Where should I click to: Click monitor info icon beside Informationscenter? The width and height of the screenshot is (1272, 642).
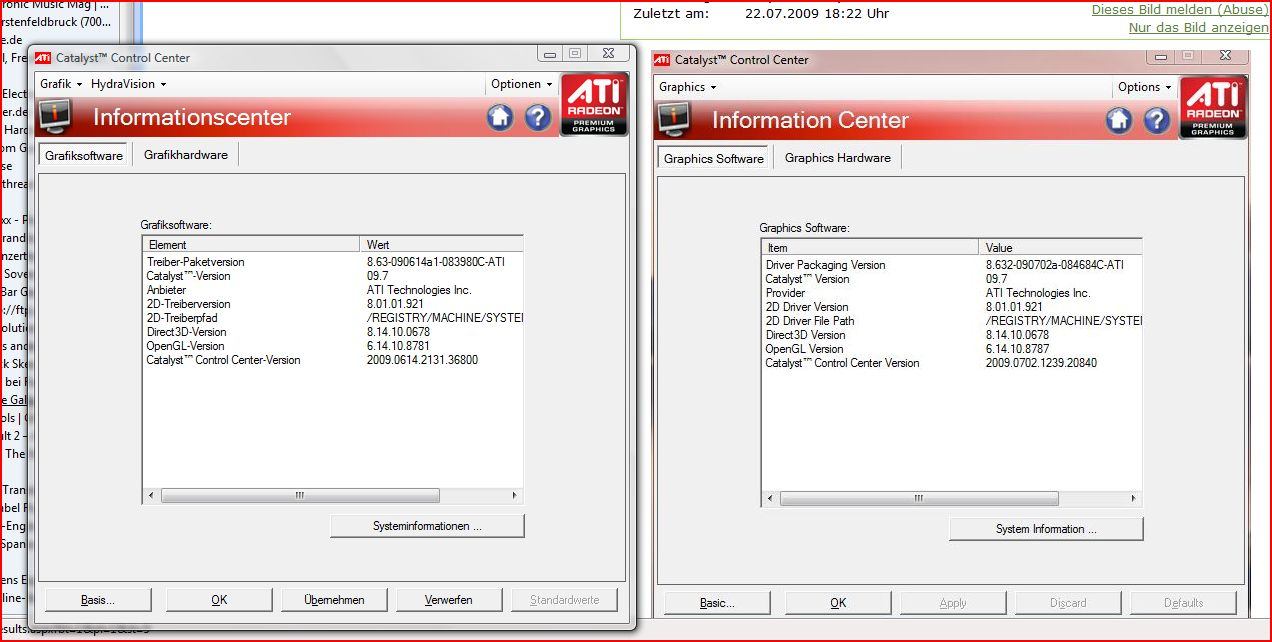coord(55,117)
